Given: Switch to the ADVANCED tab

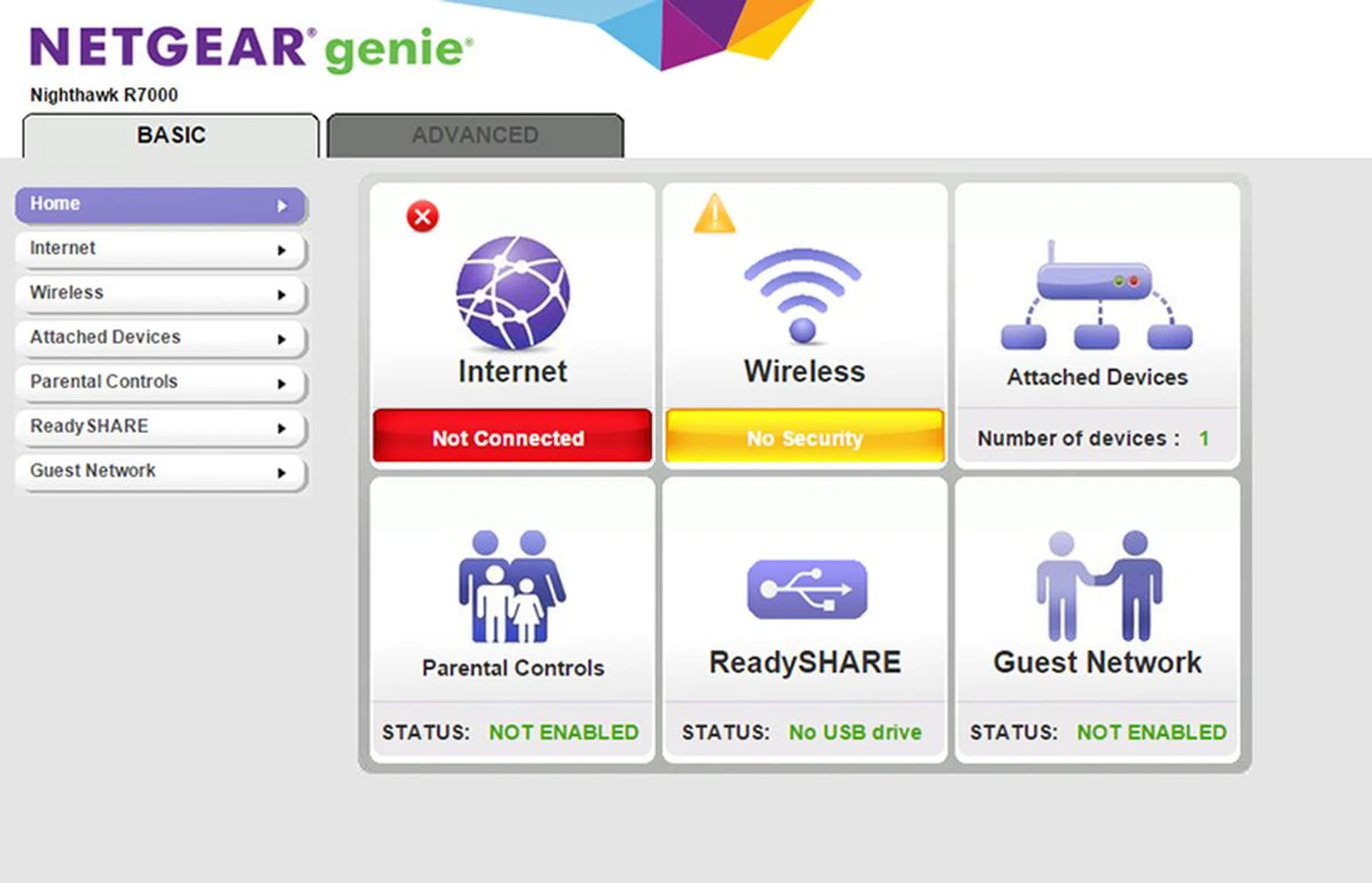Looking at the screenshot, I should [x=475, y=134].
